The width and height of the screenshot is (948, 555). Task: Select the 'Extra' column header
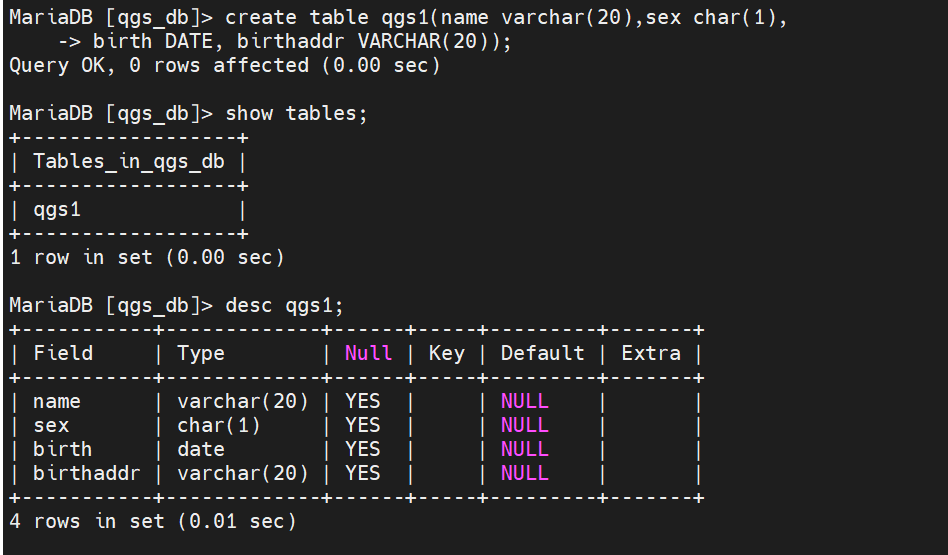click(x=651, y=354)
